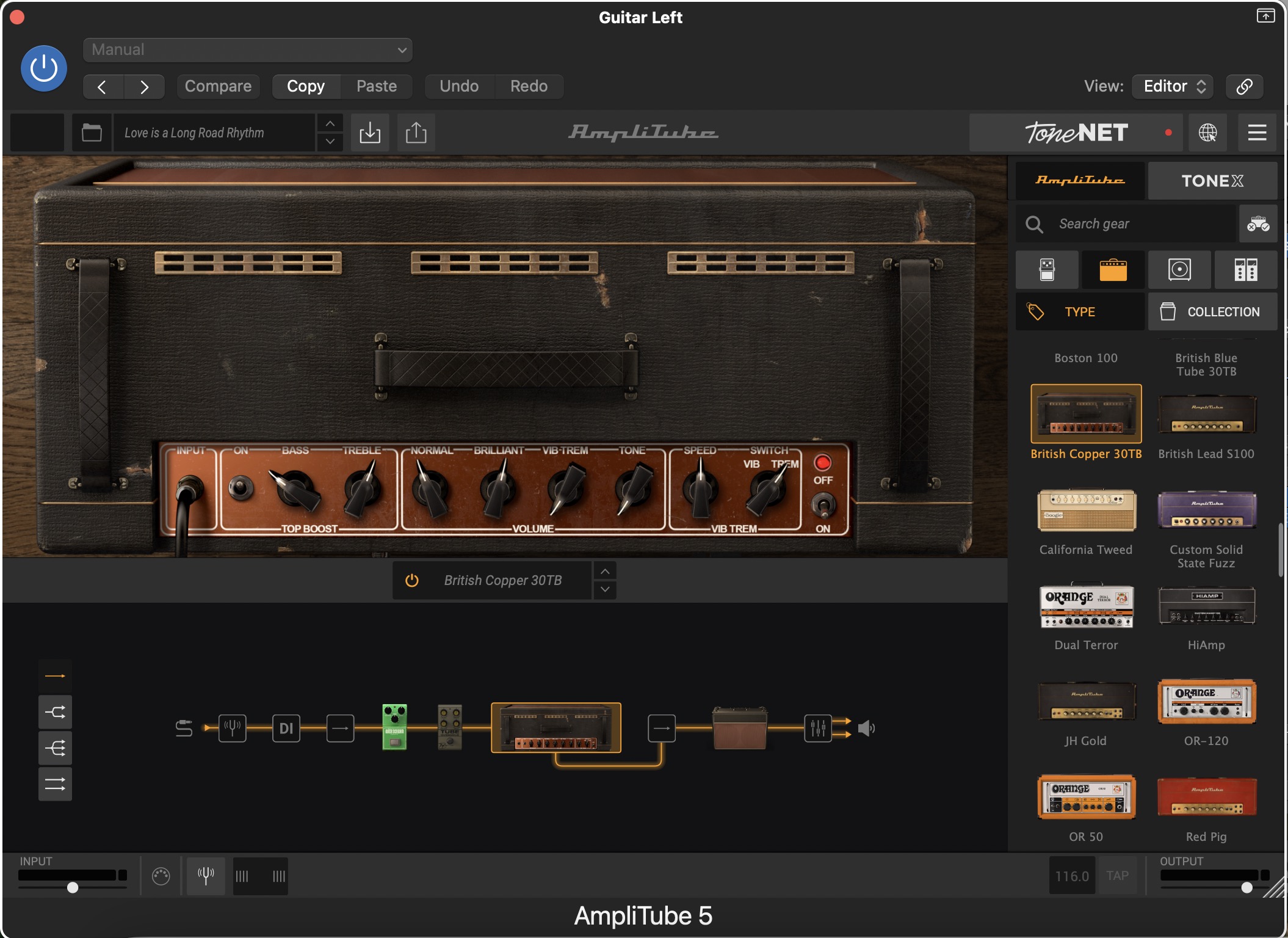Switch gear filter to TYPE tab
The height and width of the screenshot is (938, 1288).
coord(1080,312)
